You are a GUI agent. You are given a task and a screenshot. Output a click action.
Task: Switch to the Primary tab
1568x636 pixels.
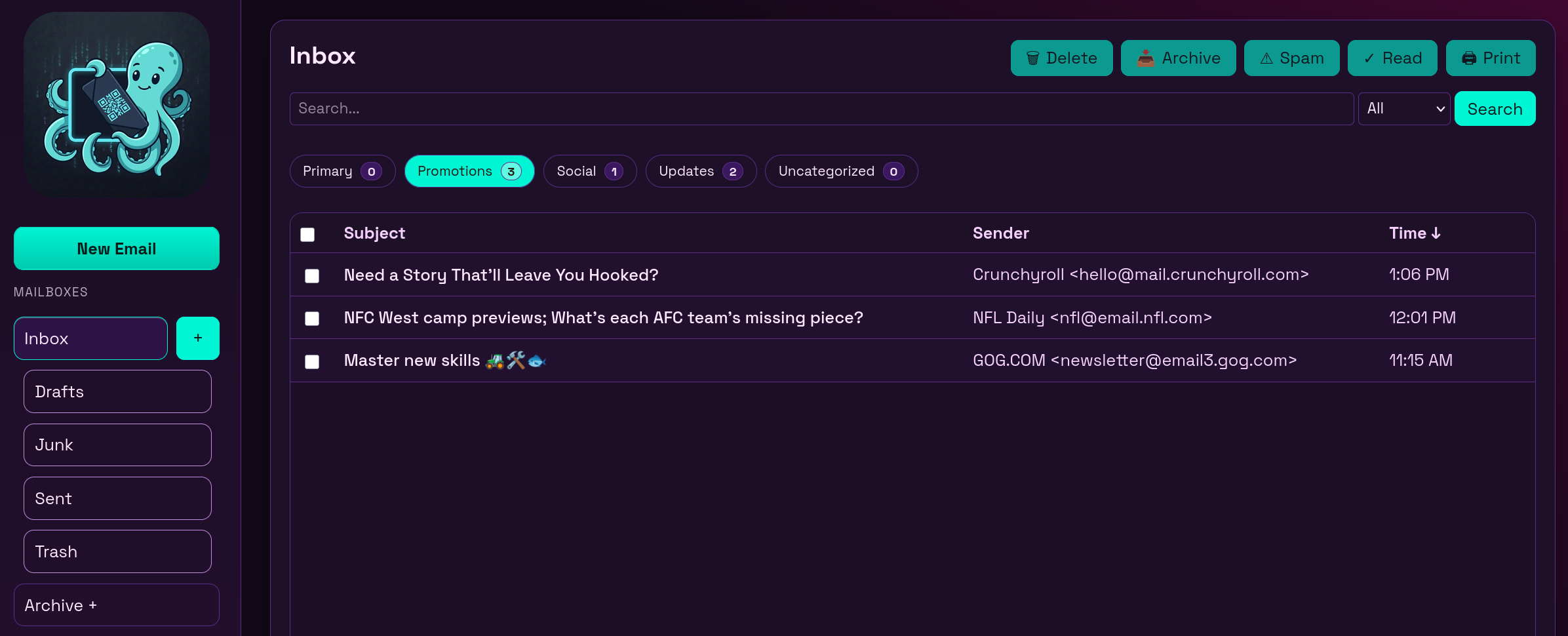click(342, 171)
